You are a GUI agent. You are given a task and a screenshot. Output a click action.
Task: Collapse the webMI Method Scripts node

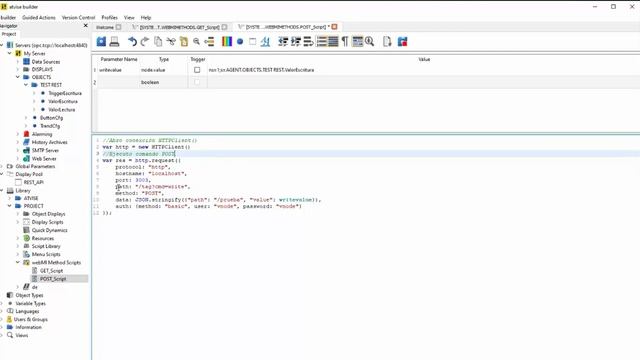point(18,262)
